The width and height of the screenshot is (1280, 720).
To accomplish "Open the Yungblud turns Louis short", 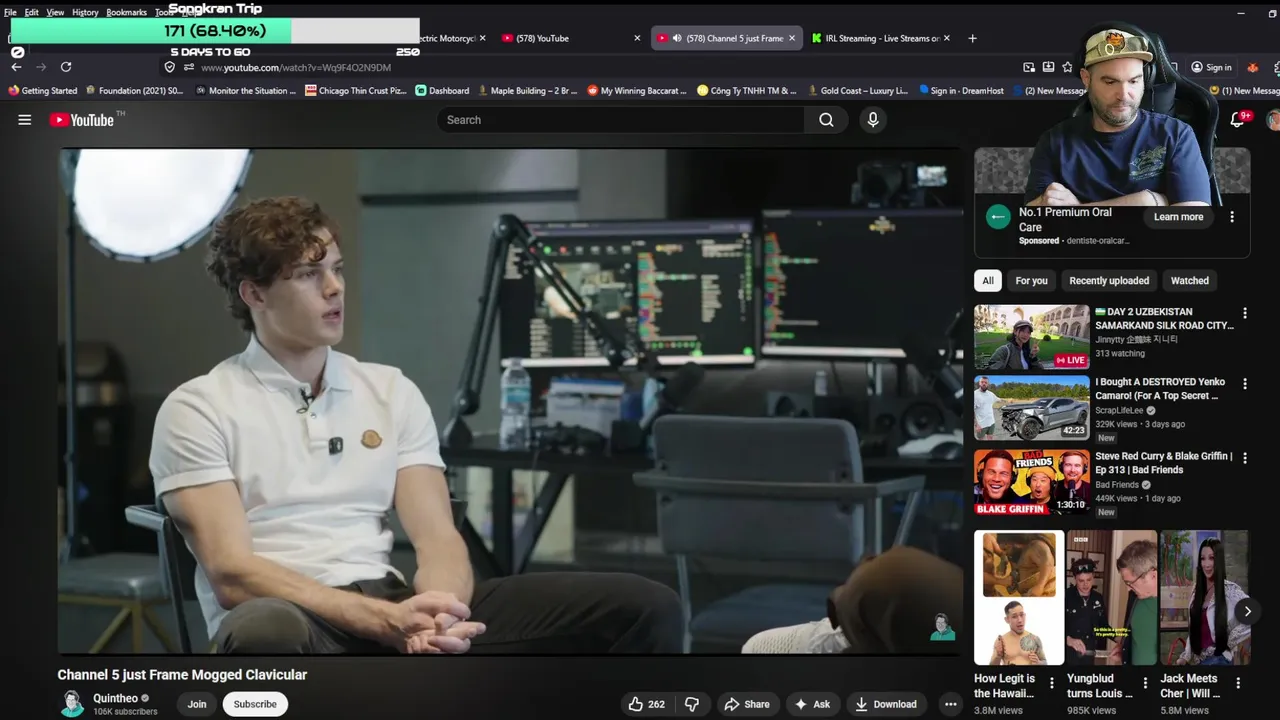I will tap(1111, 598).
